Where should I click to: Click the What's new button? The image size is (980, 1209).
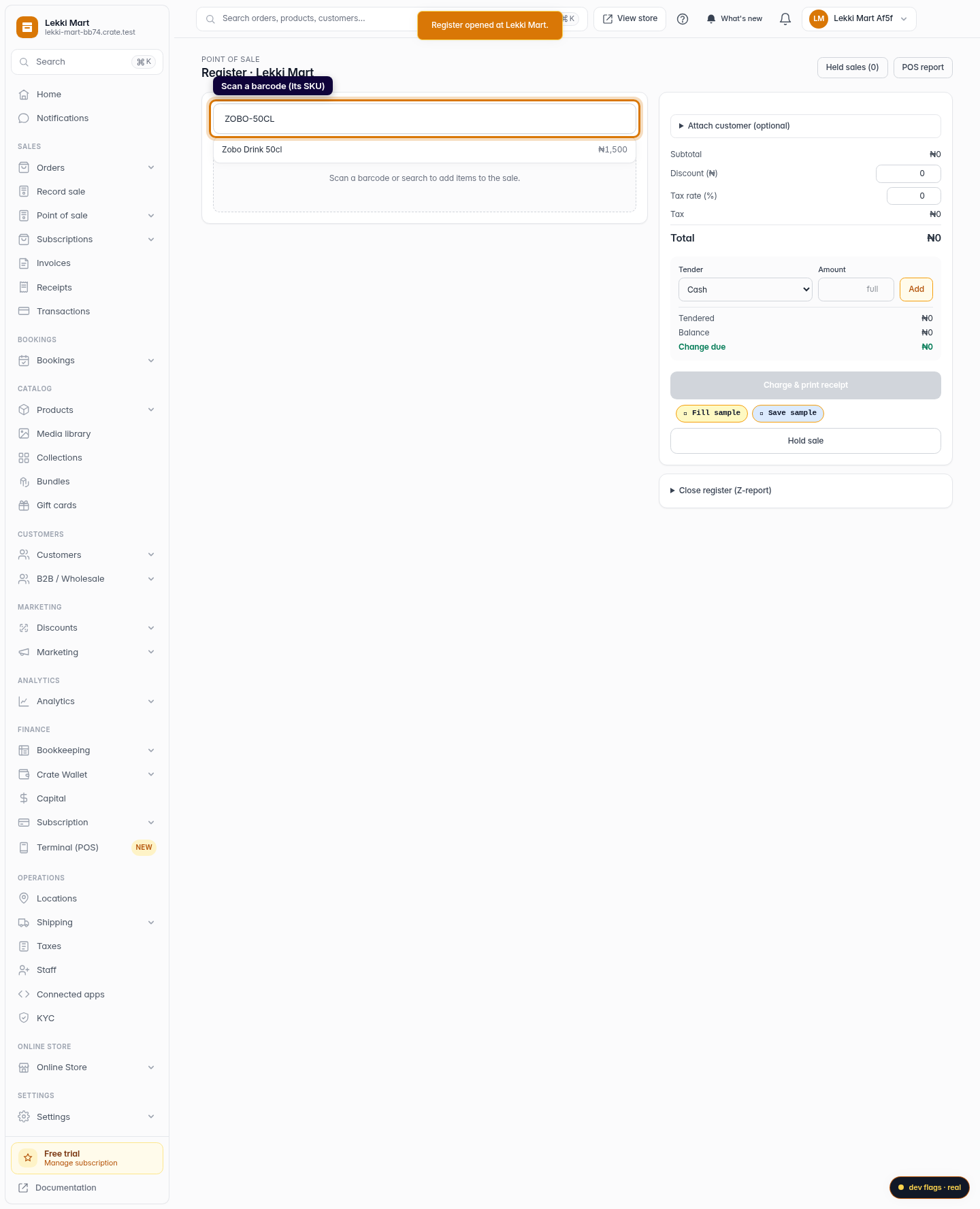734,19
